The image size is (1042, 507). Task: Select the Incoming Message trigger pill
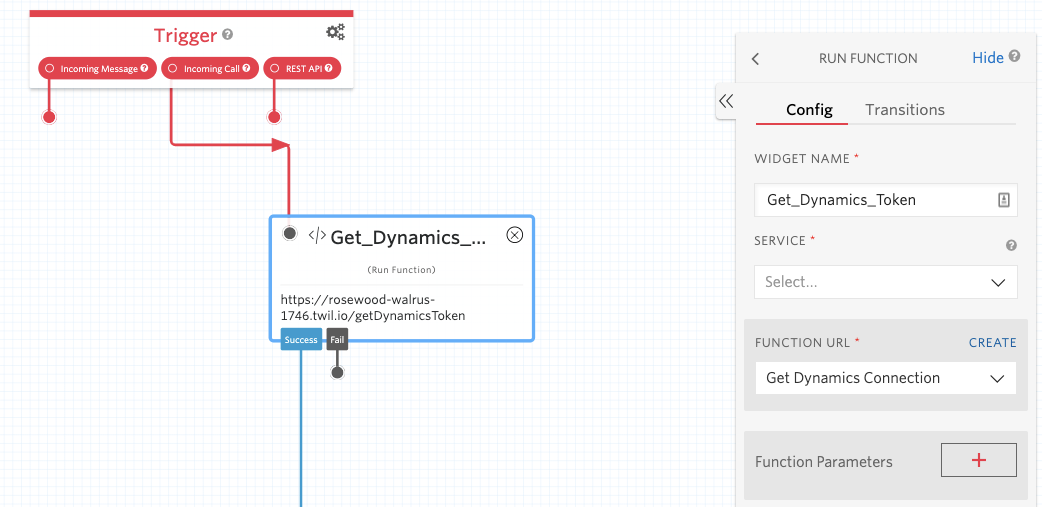coord(97,68)
